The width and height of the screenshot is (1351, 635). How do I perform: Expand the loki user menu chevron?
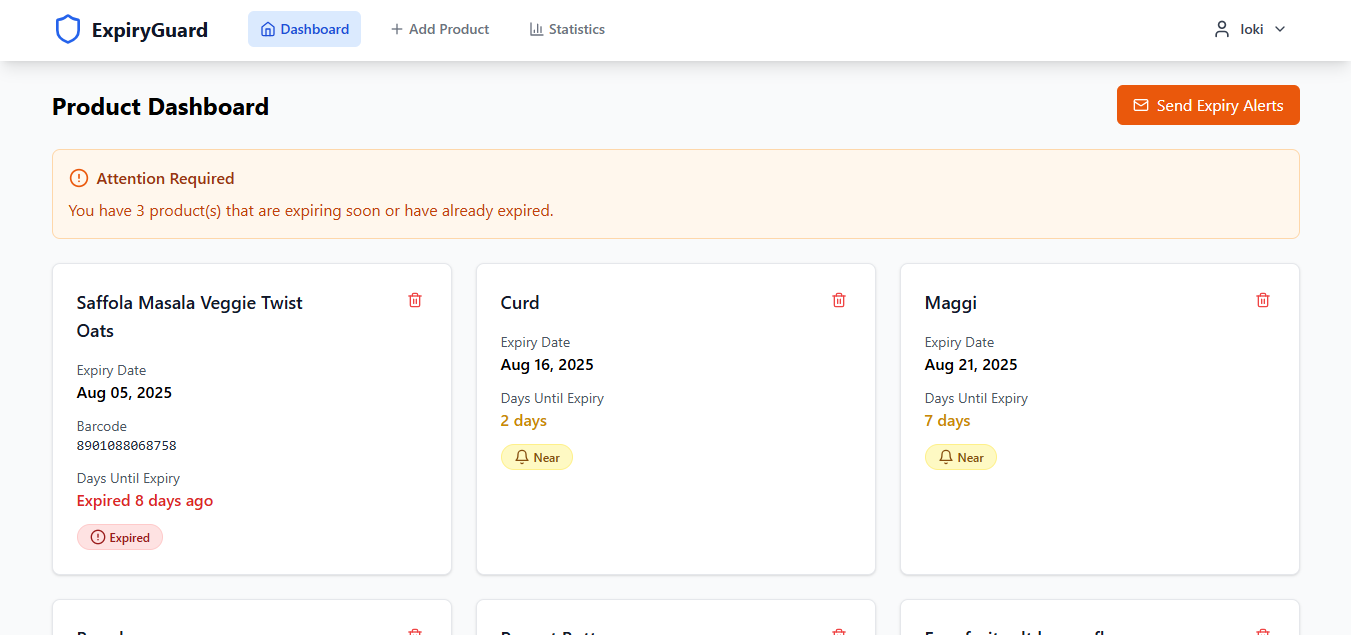point(1280,30)
